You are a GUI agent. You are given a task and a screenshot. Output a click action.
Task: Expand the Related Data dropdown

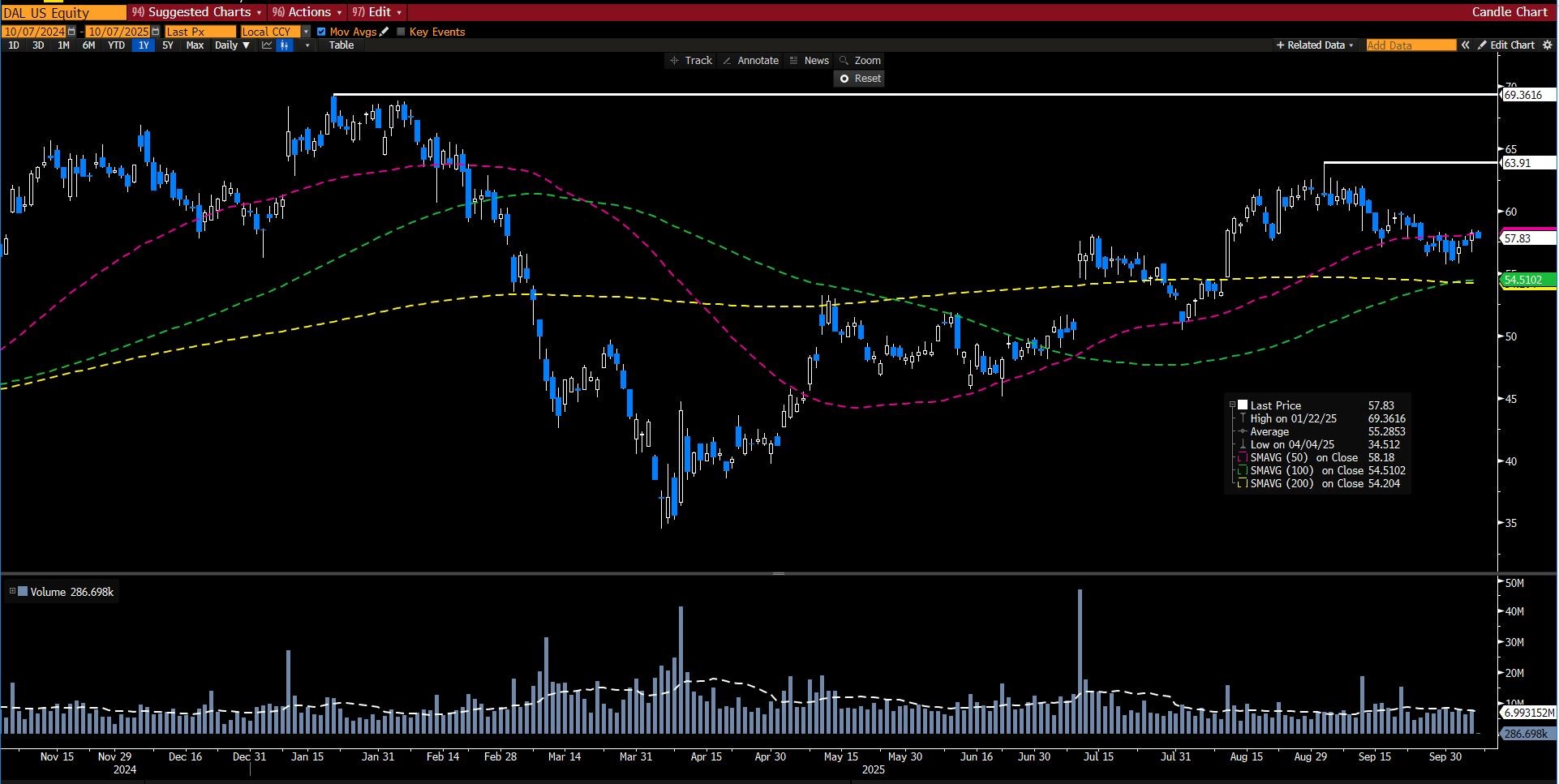(1315, 45)
